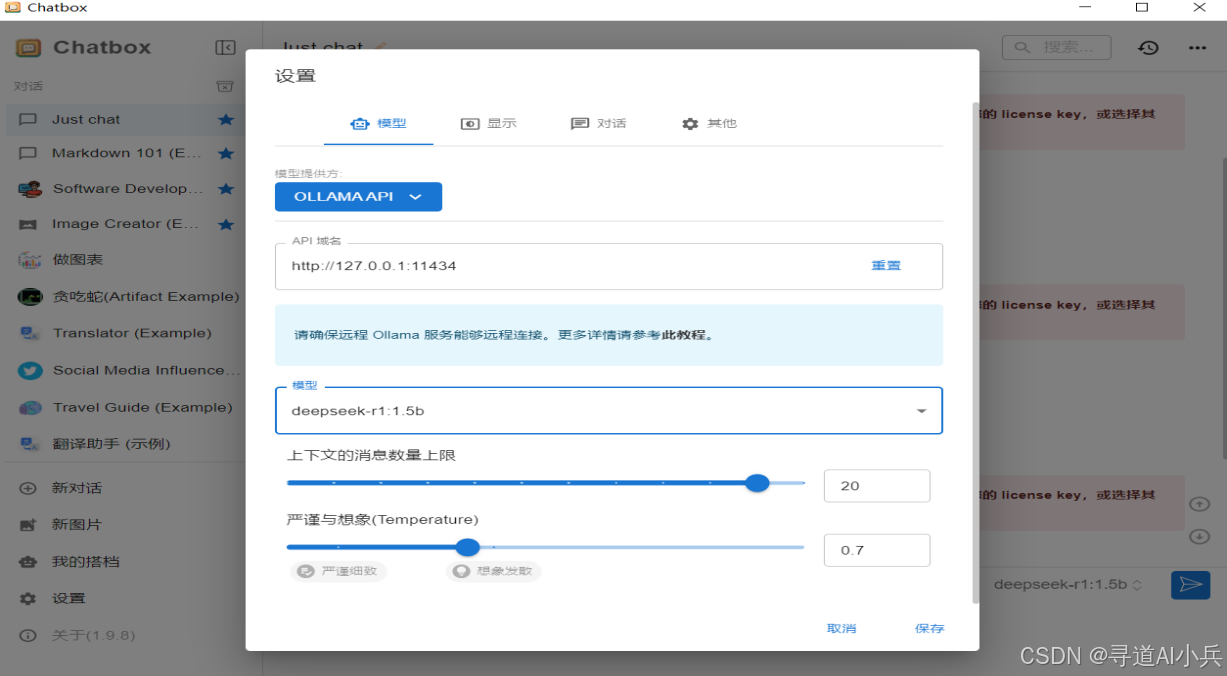Select the 严谨细致 preset chip

pos(338,571)
